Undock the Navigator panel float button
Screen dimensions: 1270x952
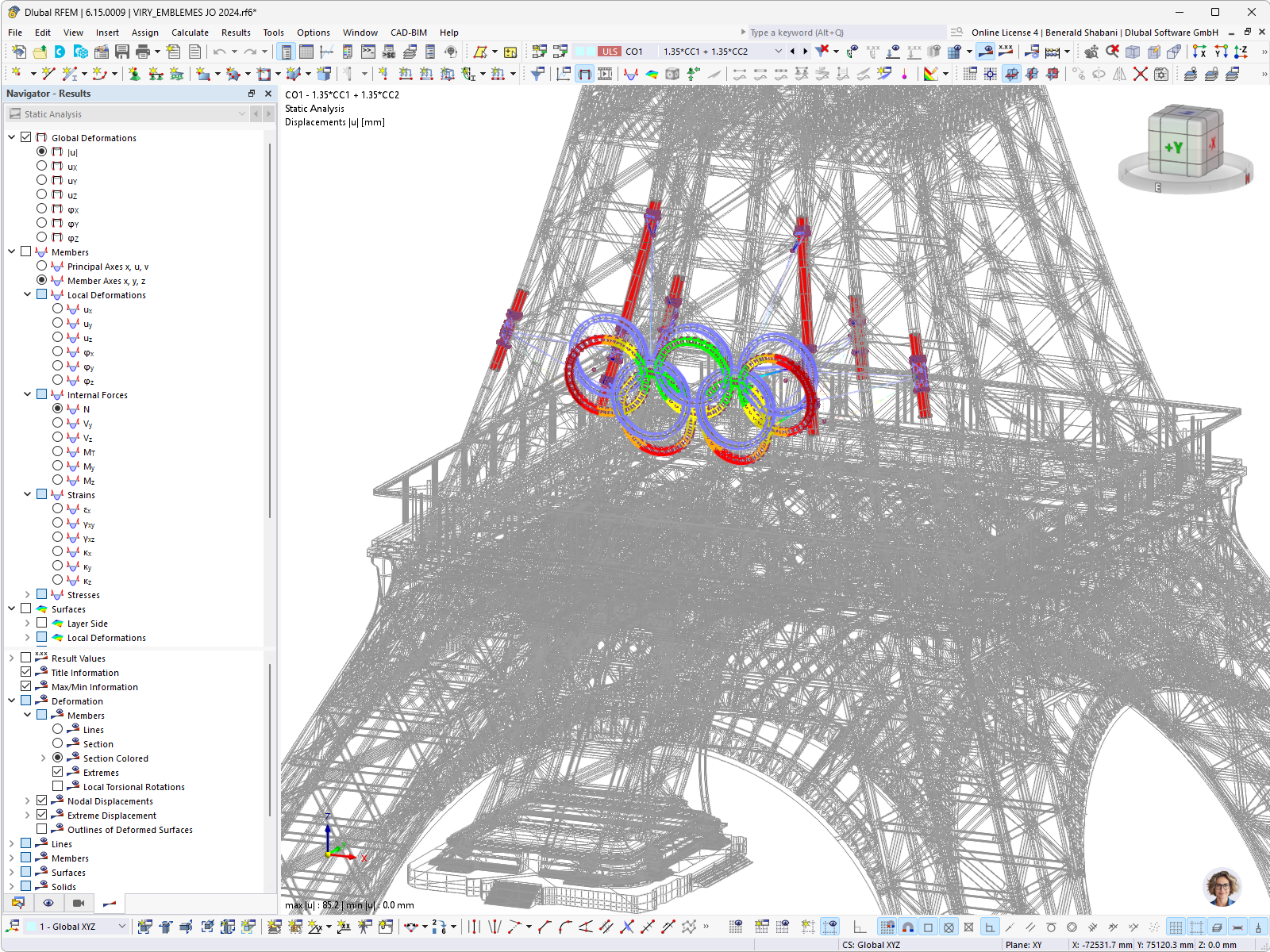click(x=252, y=94)
